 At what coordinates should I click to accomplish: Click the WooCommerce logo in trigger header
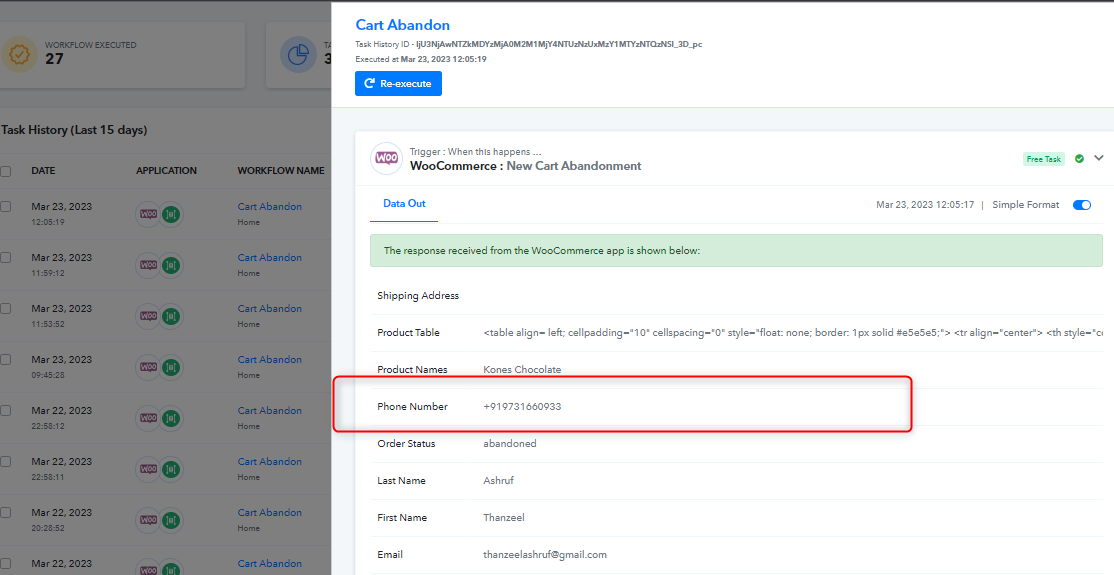386,158
